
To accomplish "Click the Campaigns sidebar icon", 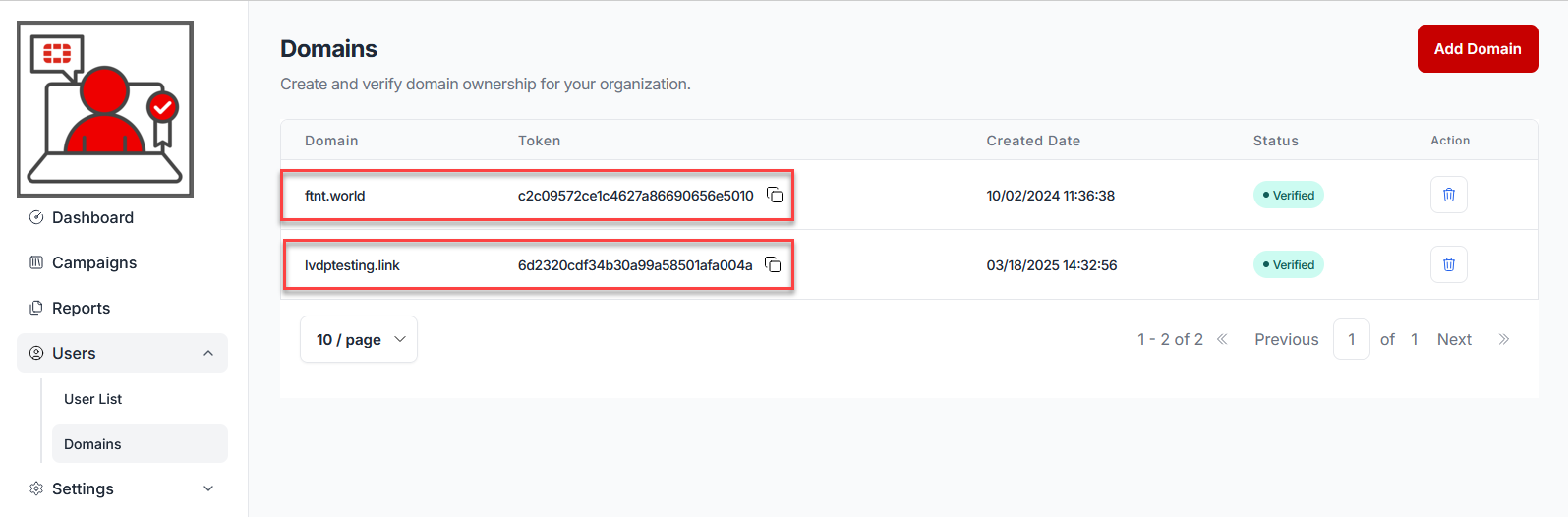I will [x=36, y=262].
